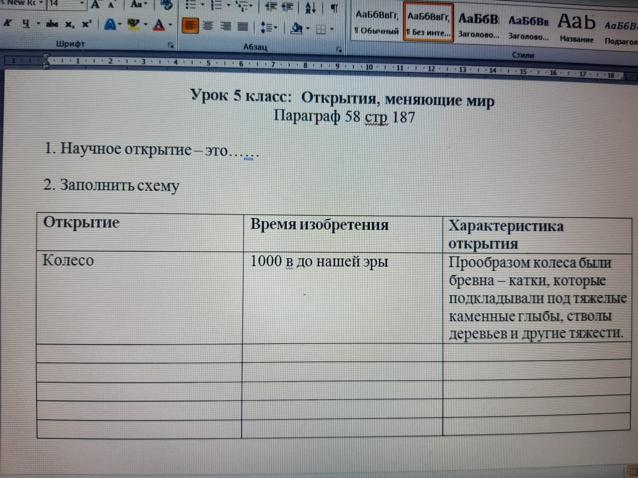Click the 'Научное открытие – это' line
Image resolution: width=638 pixels, height=478 pixels.
(x=151, y=150)
